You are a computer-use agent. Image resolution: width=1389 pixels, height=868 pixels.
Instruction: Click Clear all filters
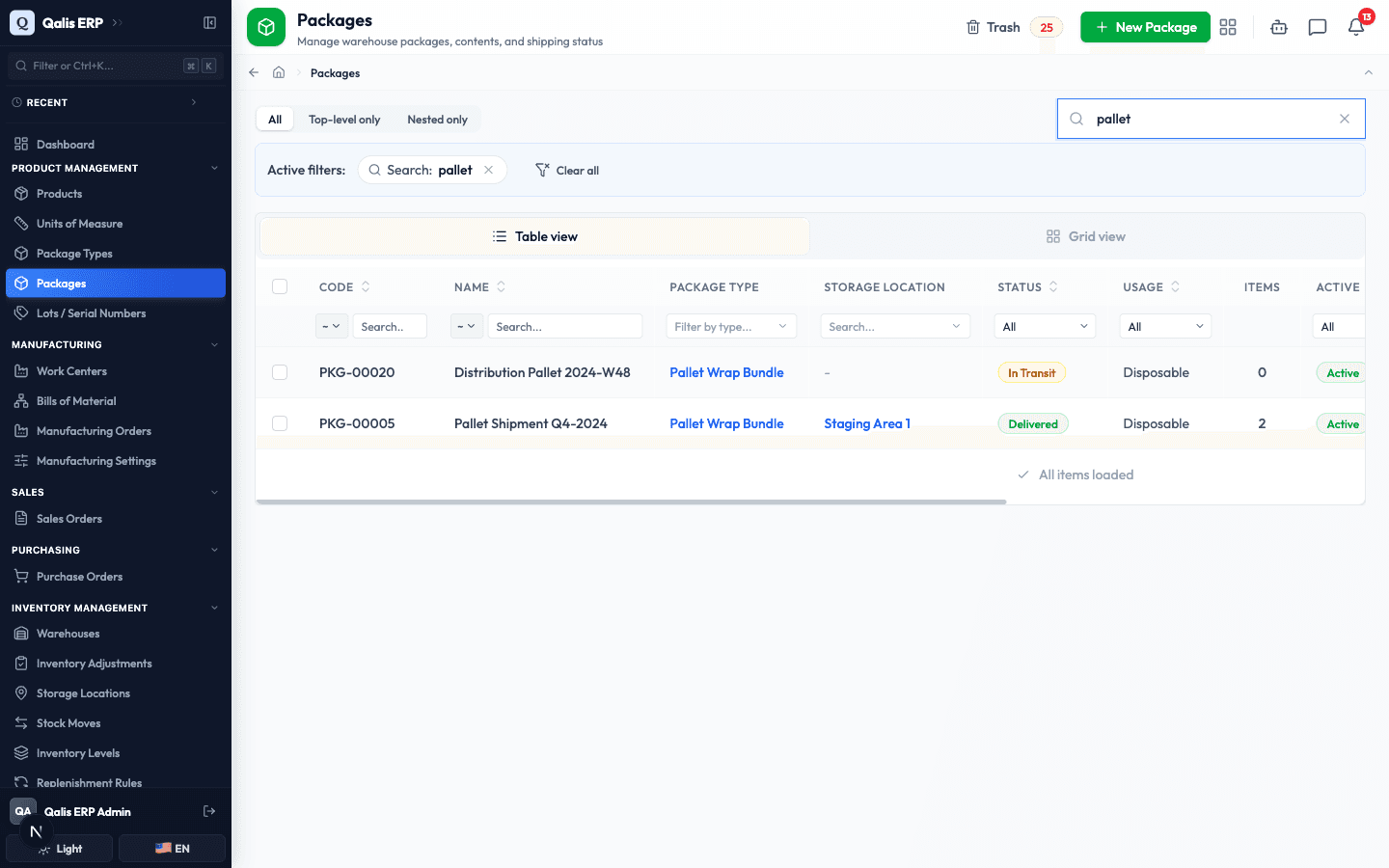567,170
